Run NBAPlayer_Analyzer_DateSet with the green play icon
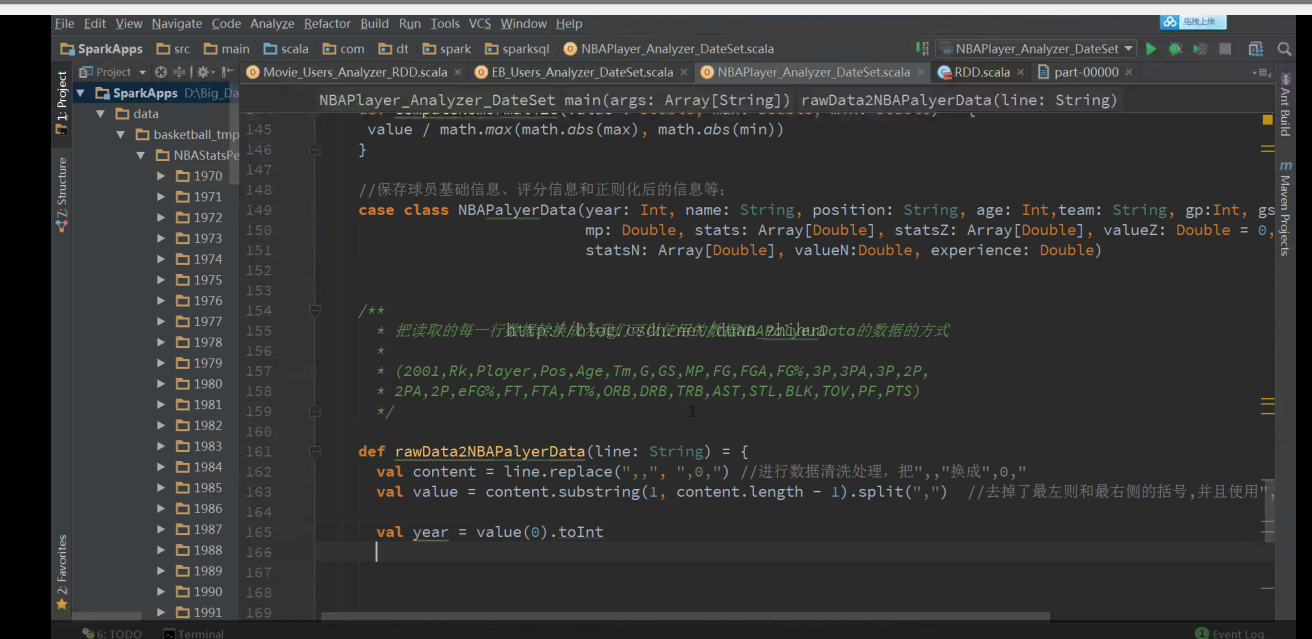 pos(1151,48)
